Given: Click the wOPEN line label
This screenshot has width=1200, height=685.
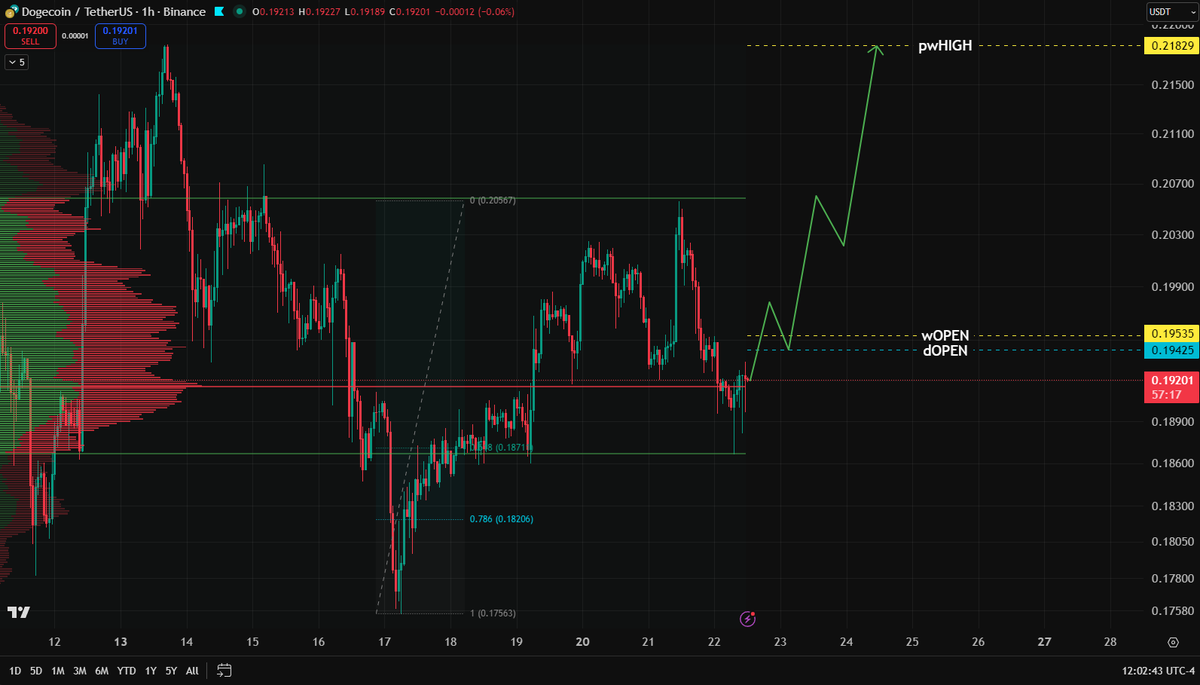Looking at the screenshot, I should pos(945,335).
